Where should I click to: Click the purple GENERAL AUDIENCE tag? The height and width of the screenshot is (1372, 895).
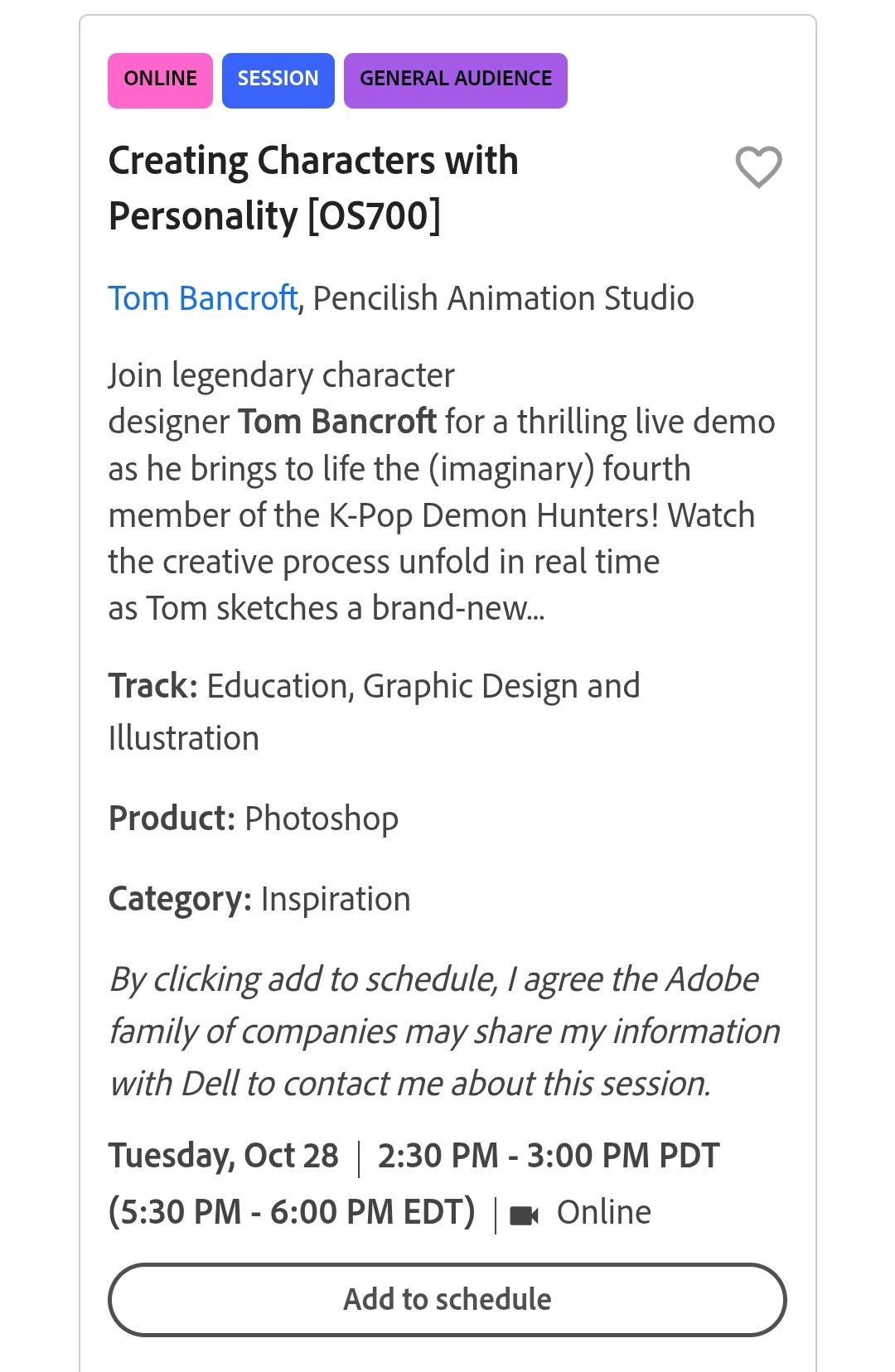pyautogui.click(x=456, y=80)
